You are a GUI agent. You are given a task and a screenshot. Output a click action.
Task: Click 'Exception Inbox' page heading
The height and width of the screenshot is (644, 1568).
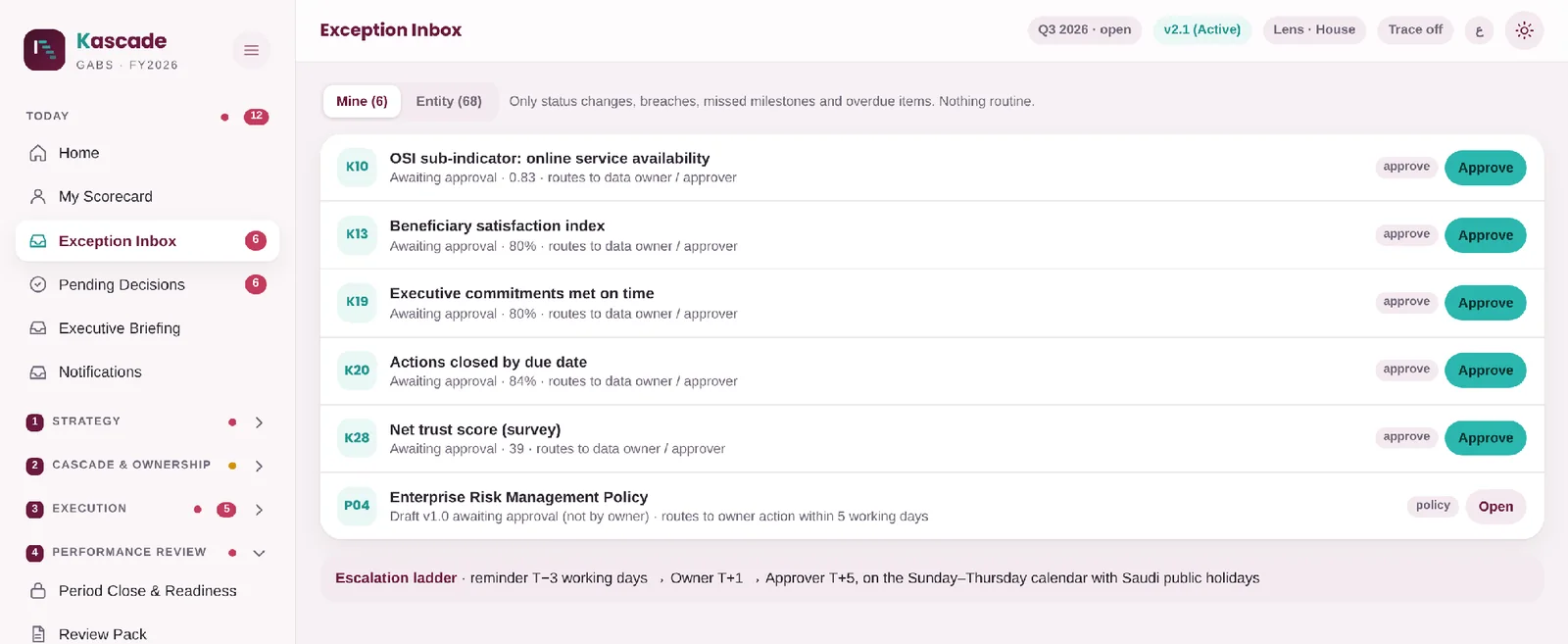[391, 30]
